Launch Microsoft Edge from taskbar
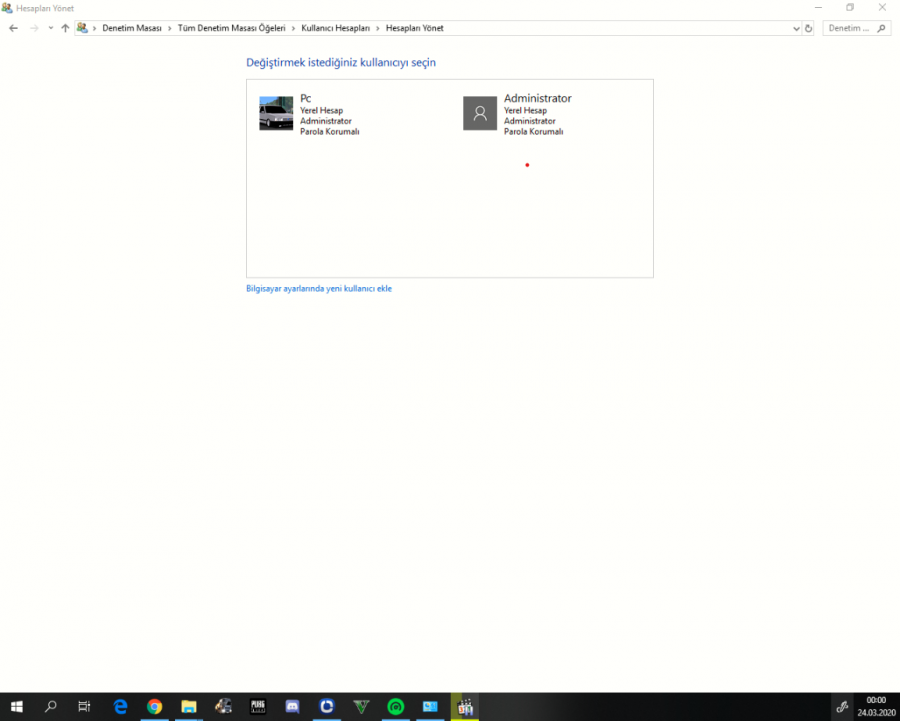The width and height of the screenshot is (900, 721). pyautogui.click(x=120, y=707)
